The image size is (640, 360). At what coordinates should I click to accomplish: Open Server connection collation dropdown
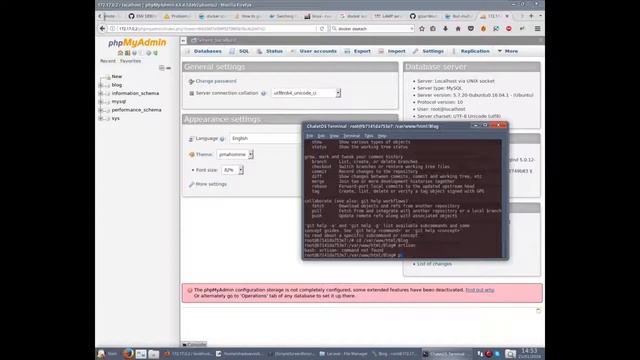(306, 93)
